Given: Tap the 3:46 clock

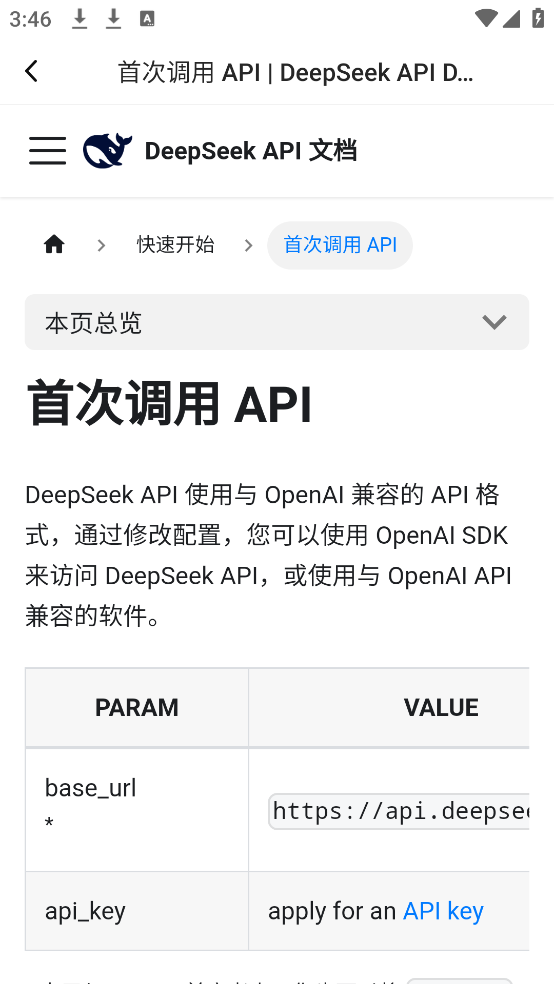Looking at the screenshot, I should coord(30,19).
